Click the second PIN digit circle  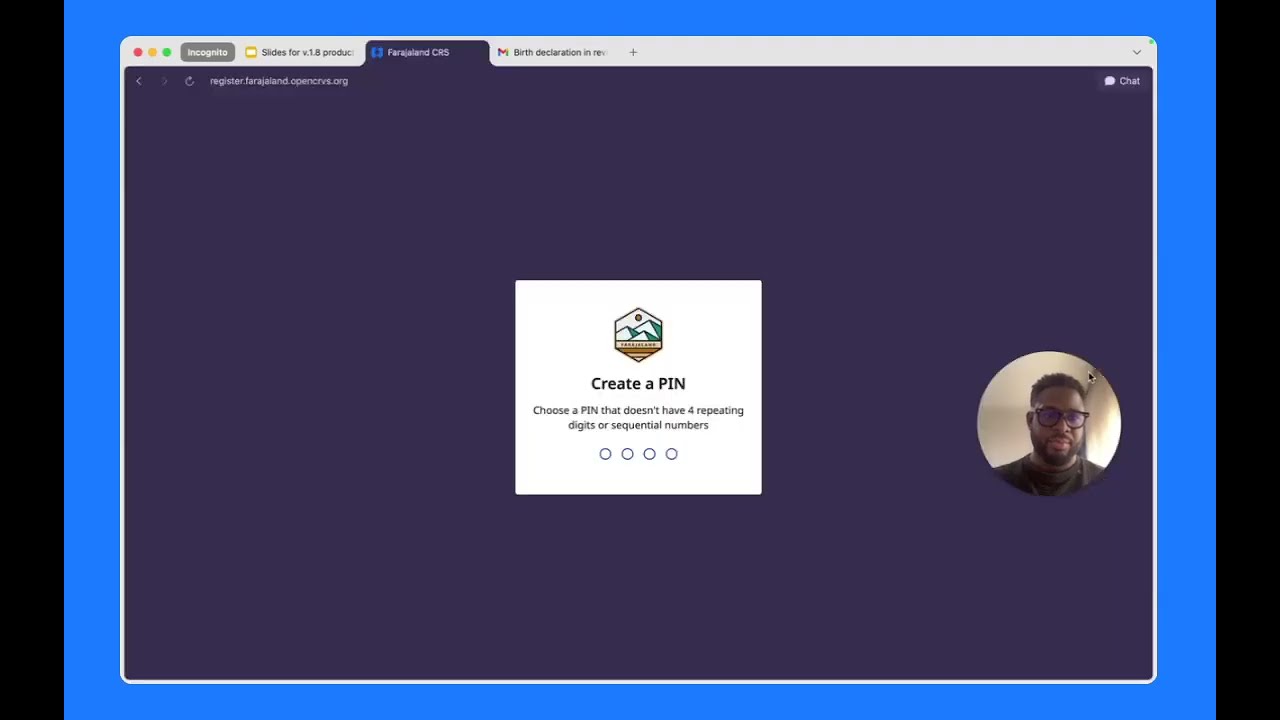627,454
